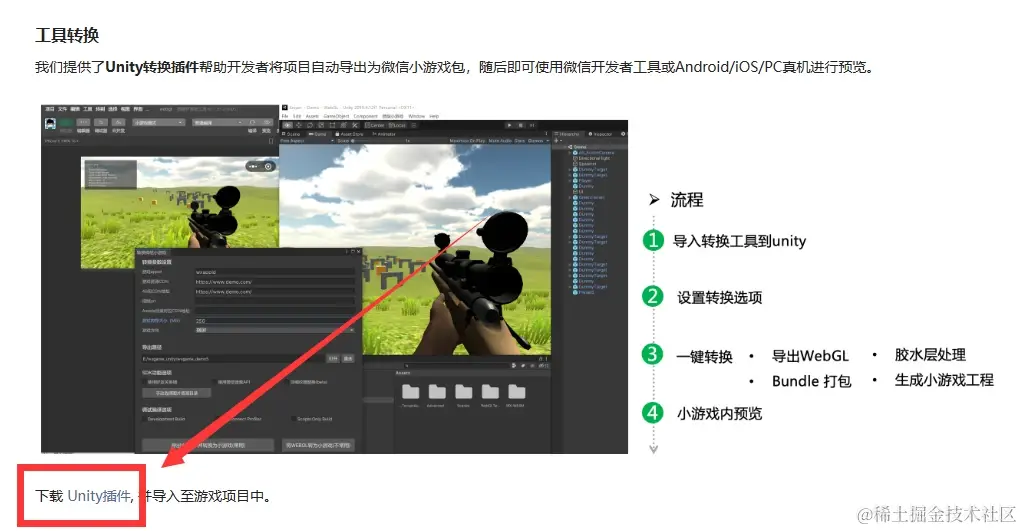This screenshot has height=531, width=1023.
Task: Click appid input field in conversion dialog
Action: click(275, 271)
